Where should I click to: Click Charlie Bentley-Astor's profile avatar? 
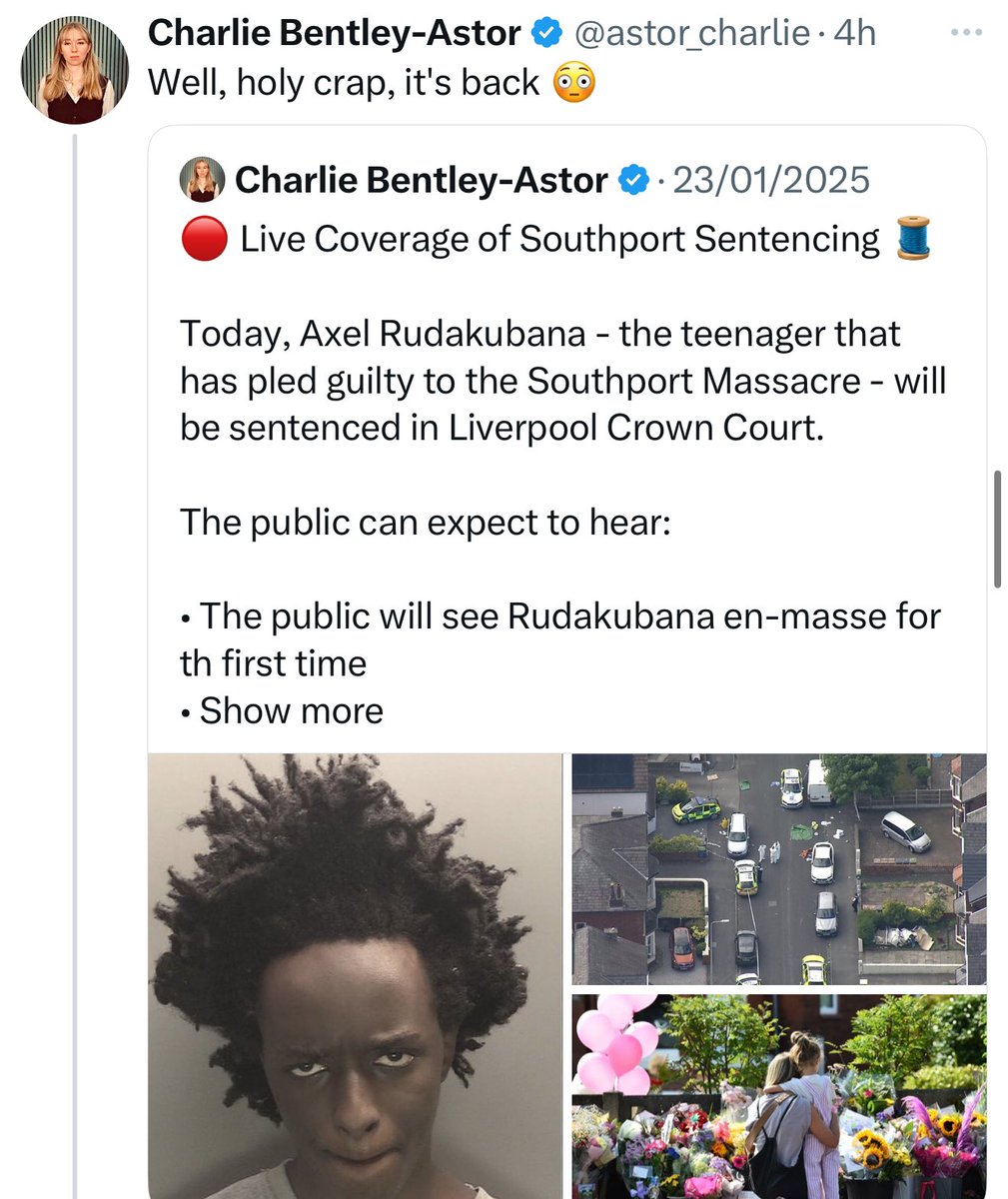point(75,72)
